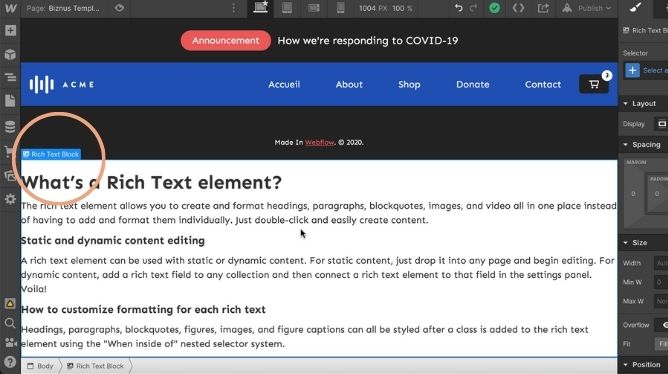Toggle page preview eye icon
668x374 pixels.
click(119, 8)
